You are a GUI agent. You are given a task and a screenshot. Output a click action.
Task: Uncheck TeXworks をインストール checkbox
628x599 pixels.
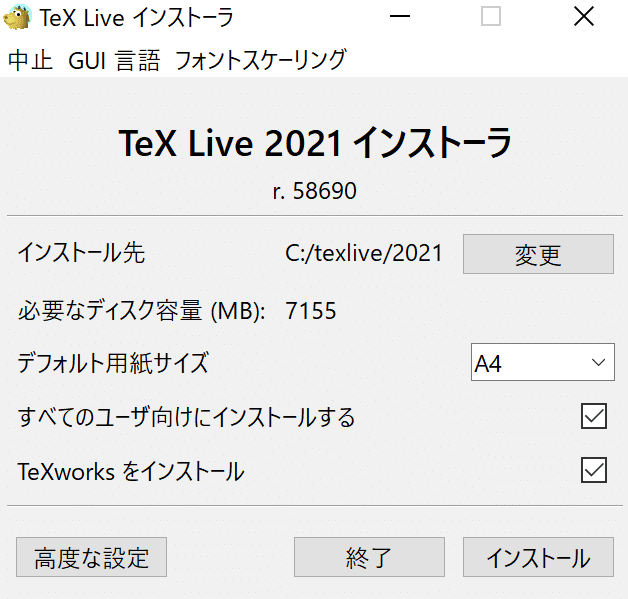click(x=594, y=470)
